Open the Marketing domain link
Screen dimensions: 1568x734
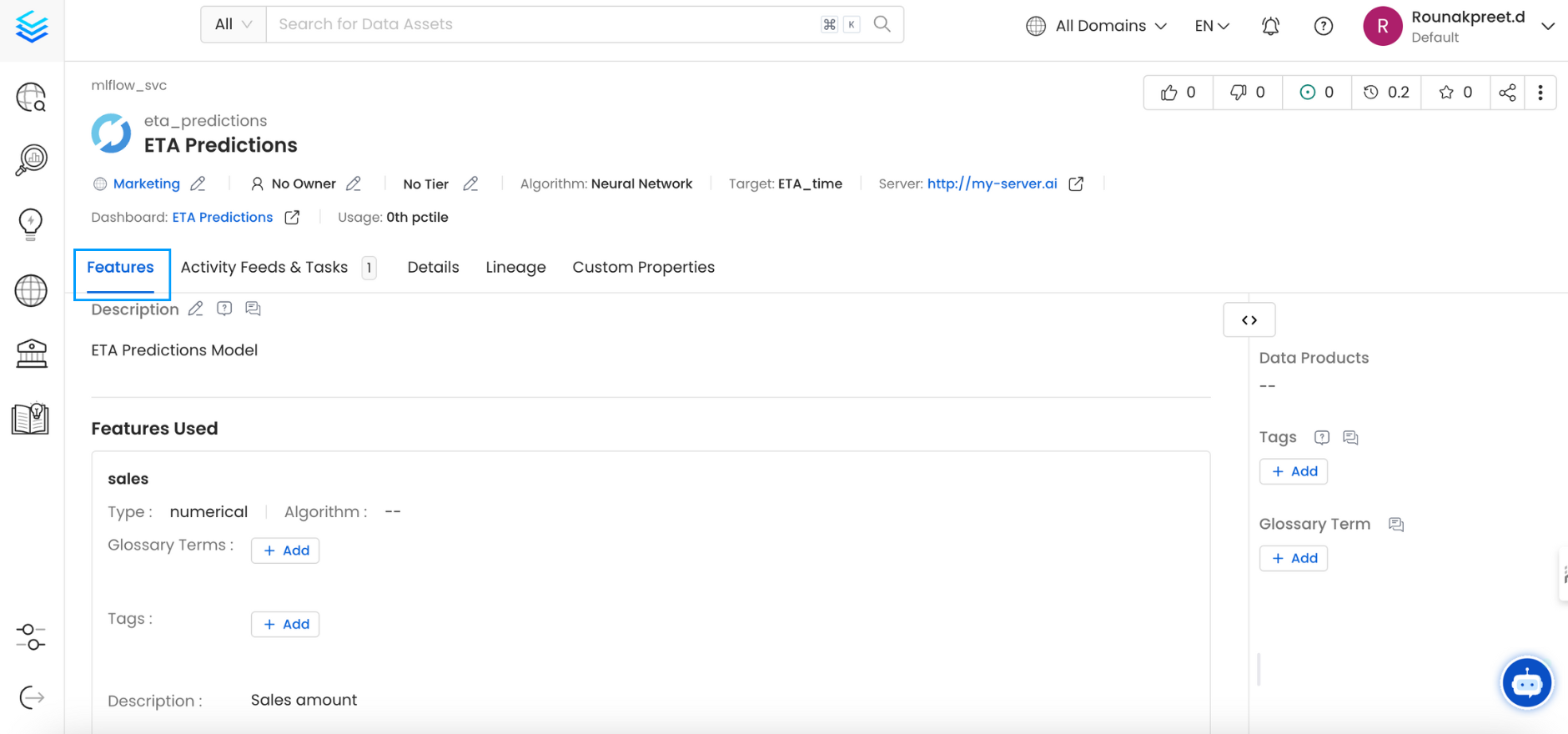[x=147, y=183]
